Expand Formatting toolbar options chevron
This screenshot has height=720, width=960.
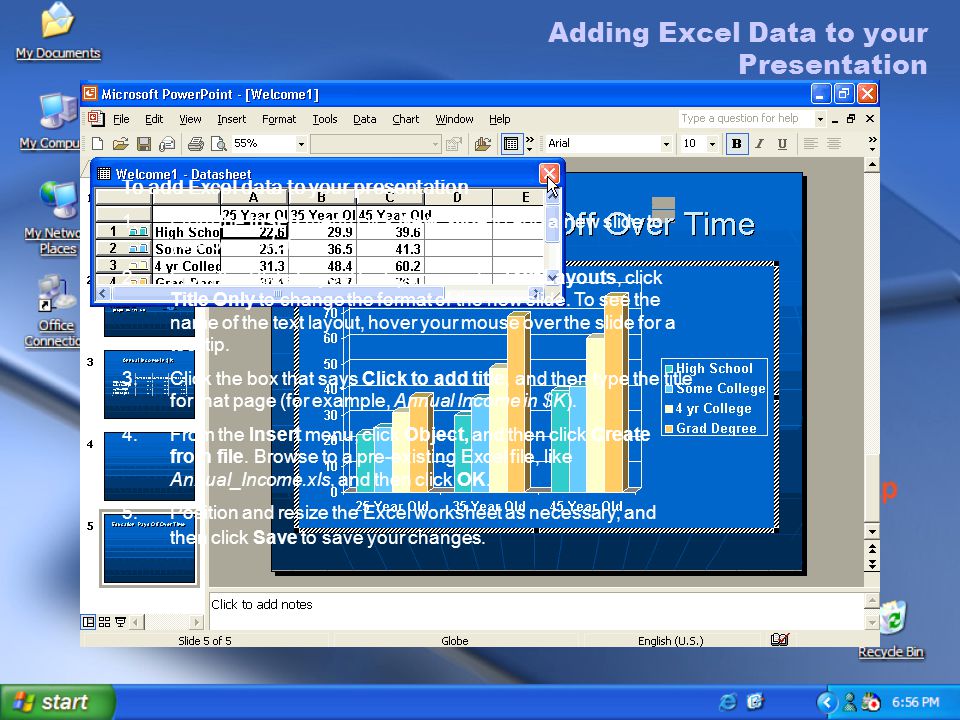point(872,144)
